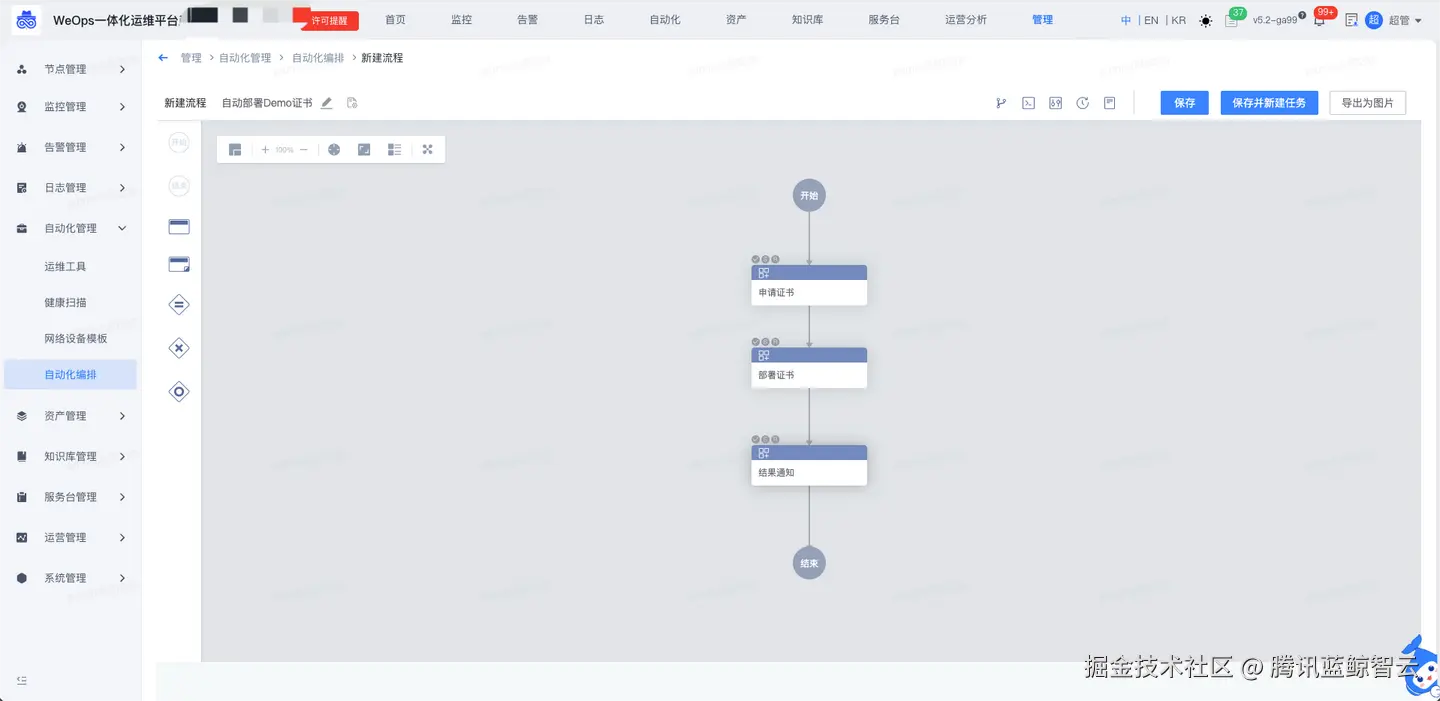
Task: Open the notification bell with 99+ badge
Action: [x=1319, y=20]
